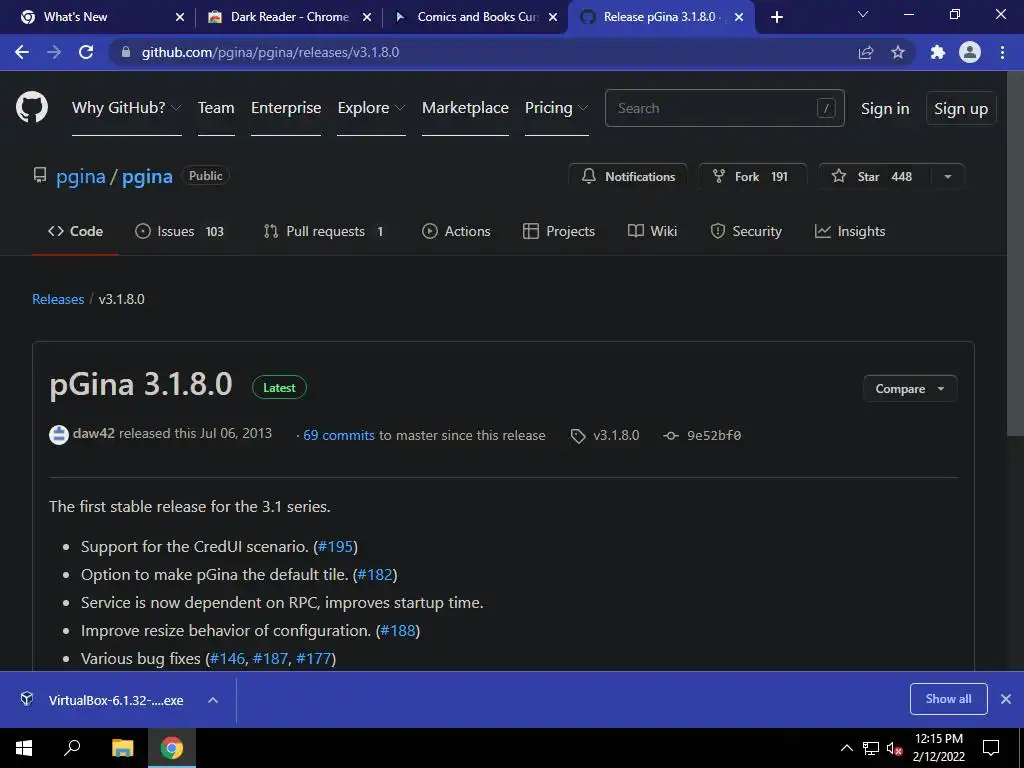This screenshot has width=1024, height=768.
Task: Click the network tray icon
Action: click(x=871, y=748)
